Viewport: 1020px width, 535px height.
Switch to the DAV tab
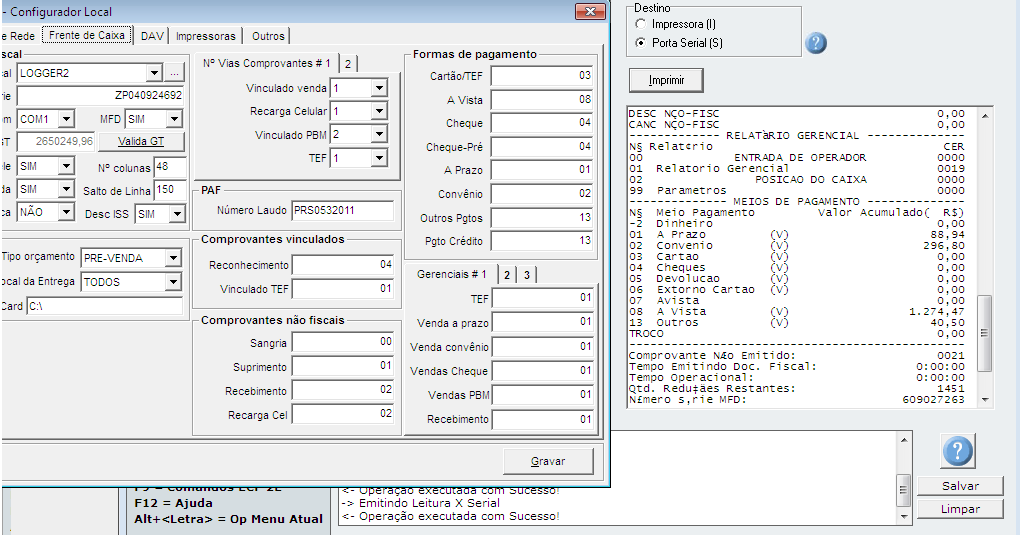point(152,35)
